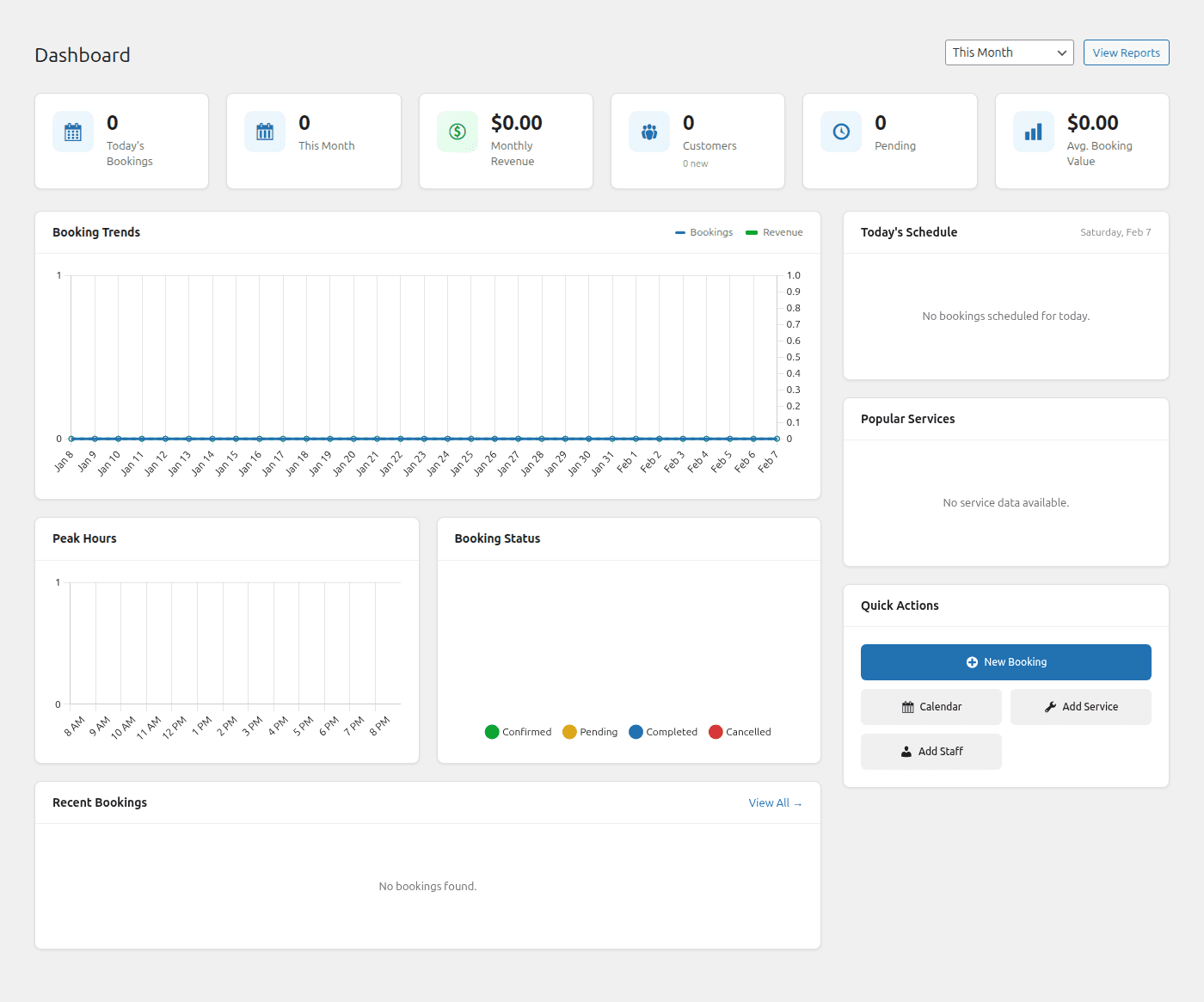1204x1002 pixels.
Task: Open View All recent bookings
Action: pos(775,802)
